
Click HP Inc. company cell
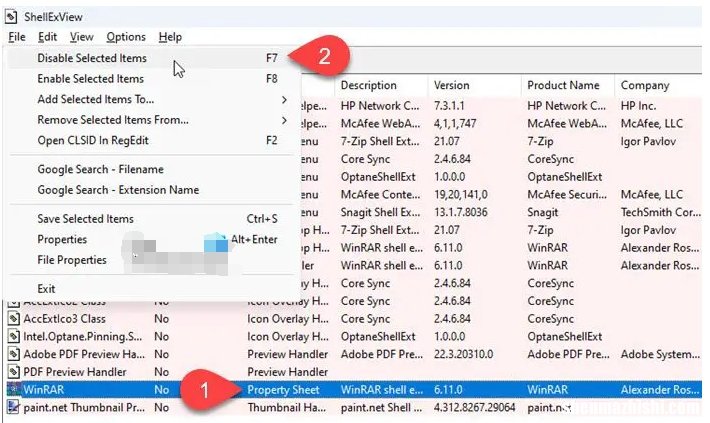[x=638, y=106]
